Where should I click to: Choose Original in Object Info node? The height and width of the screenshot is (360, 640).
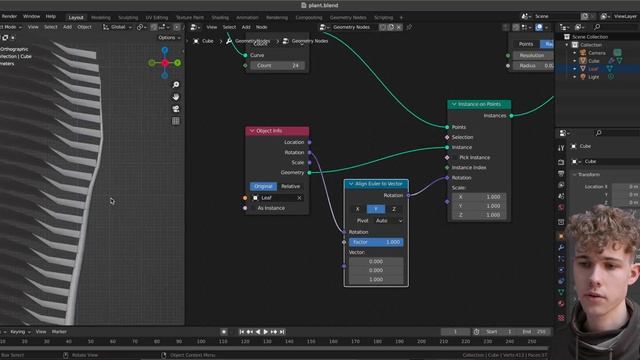[263, 186]
